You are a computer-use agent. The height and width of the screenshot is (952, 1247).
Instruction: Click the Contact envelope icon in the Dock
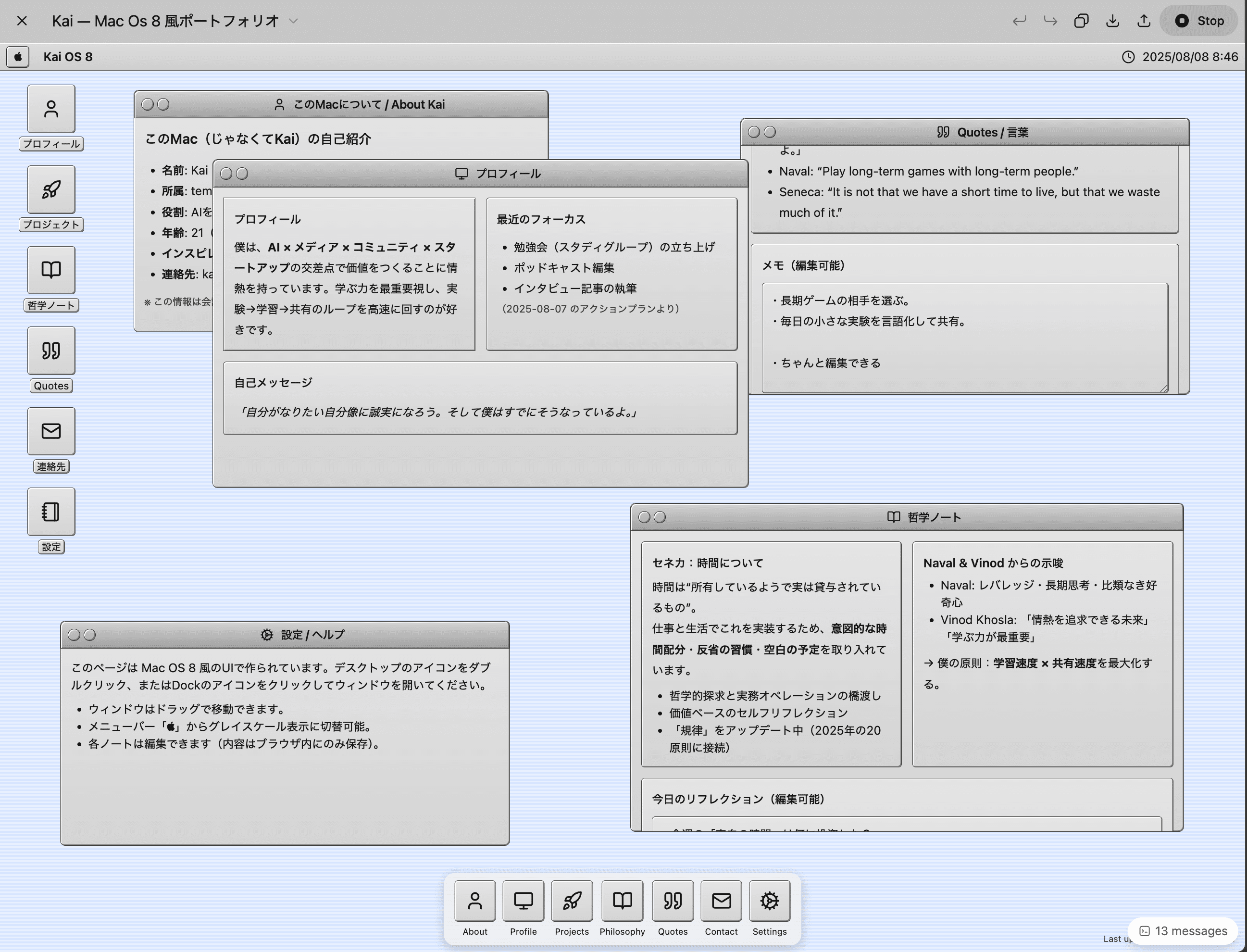click(x=721, y=901)
